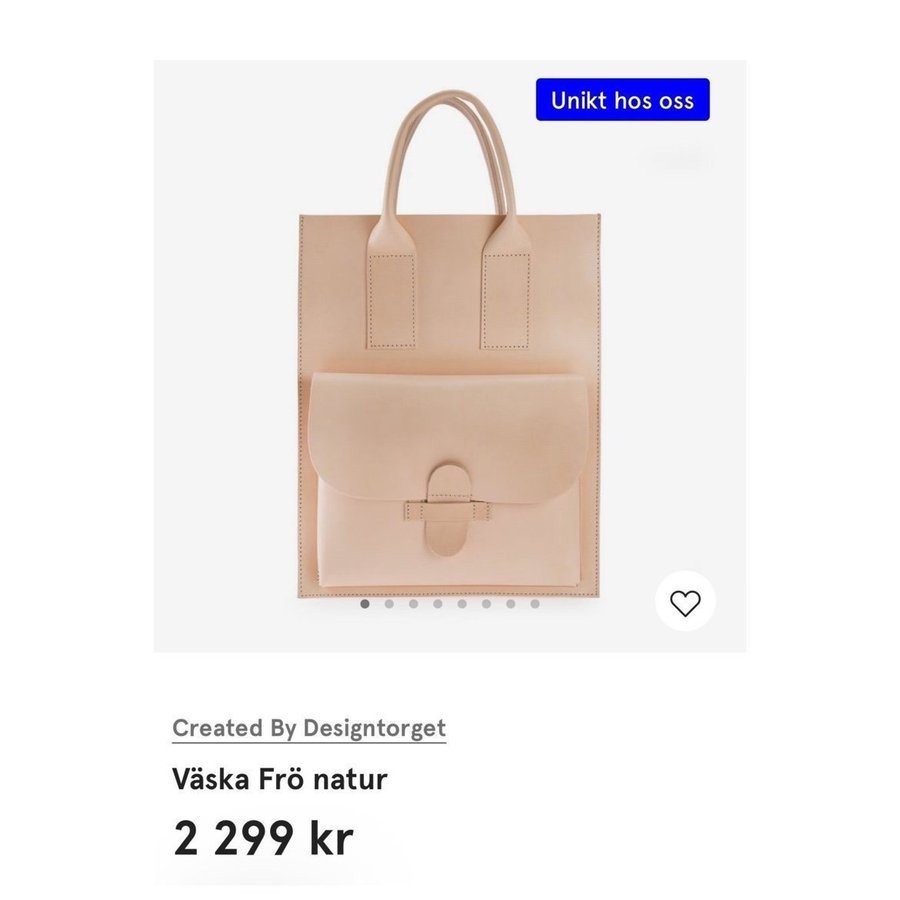The image size is (900, 900).
Task: Select the fourth carousel dot
Action: pos(438,604)
